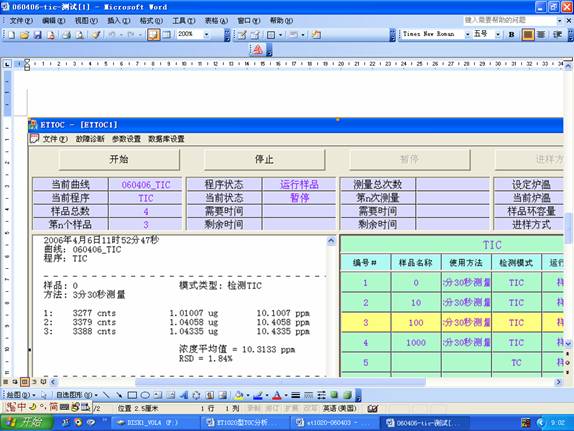Open the 表格 Table menu

pyautogui.click(x=216, y=21)
